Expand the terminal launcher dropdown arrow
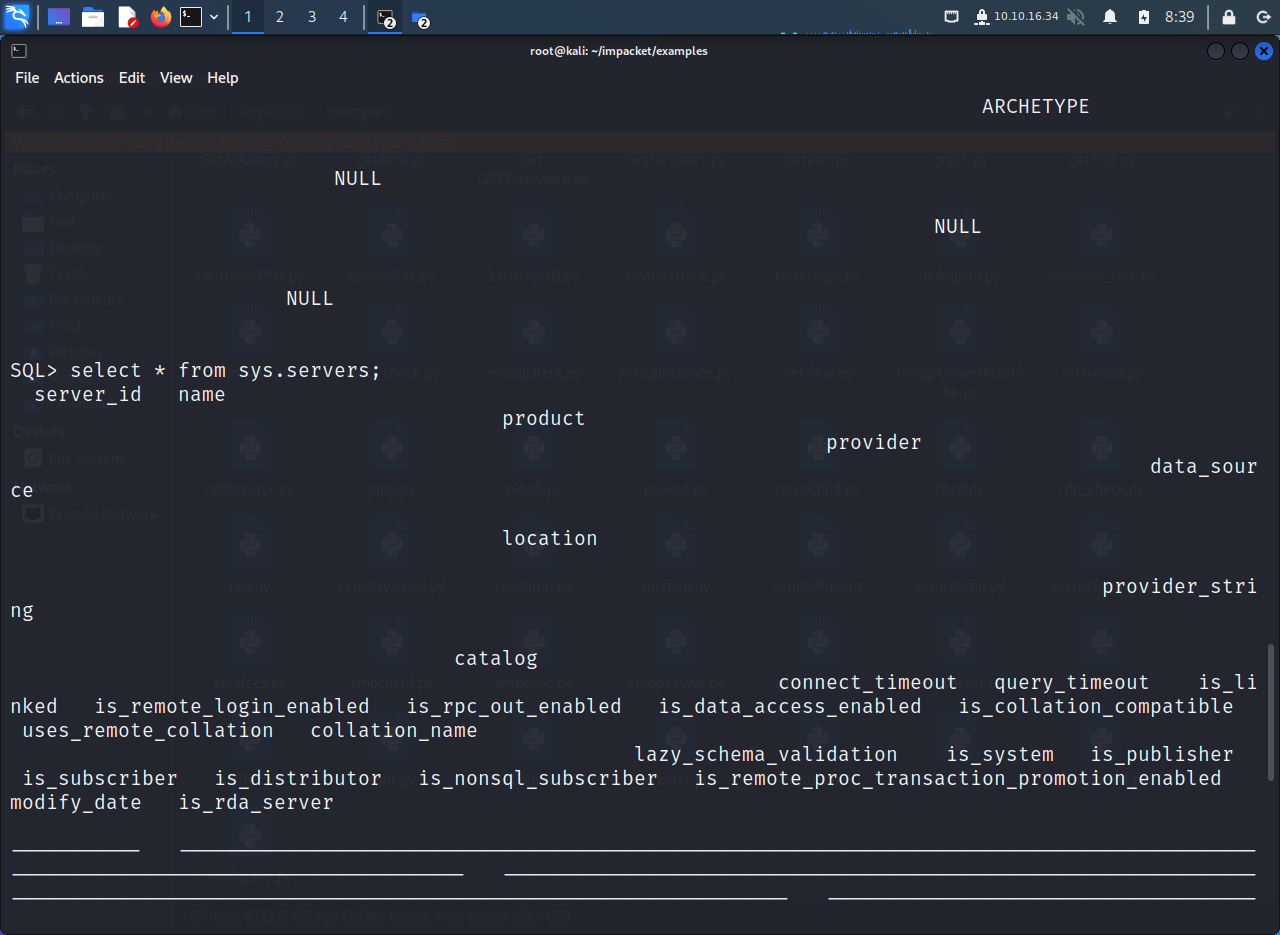Viewport: 1280px width, 935px height. point(214,17)
